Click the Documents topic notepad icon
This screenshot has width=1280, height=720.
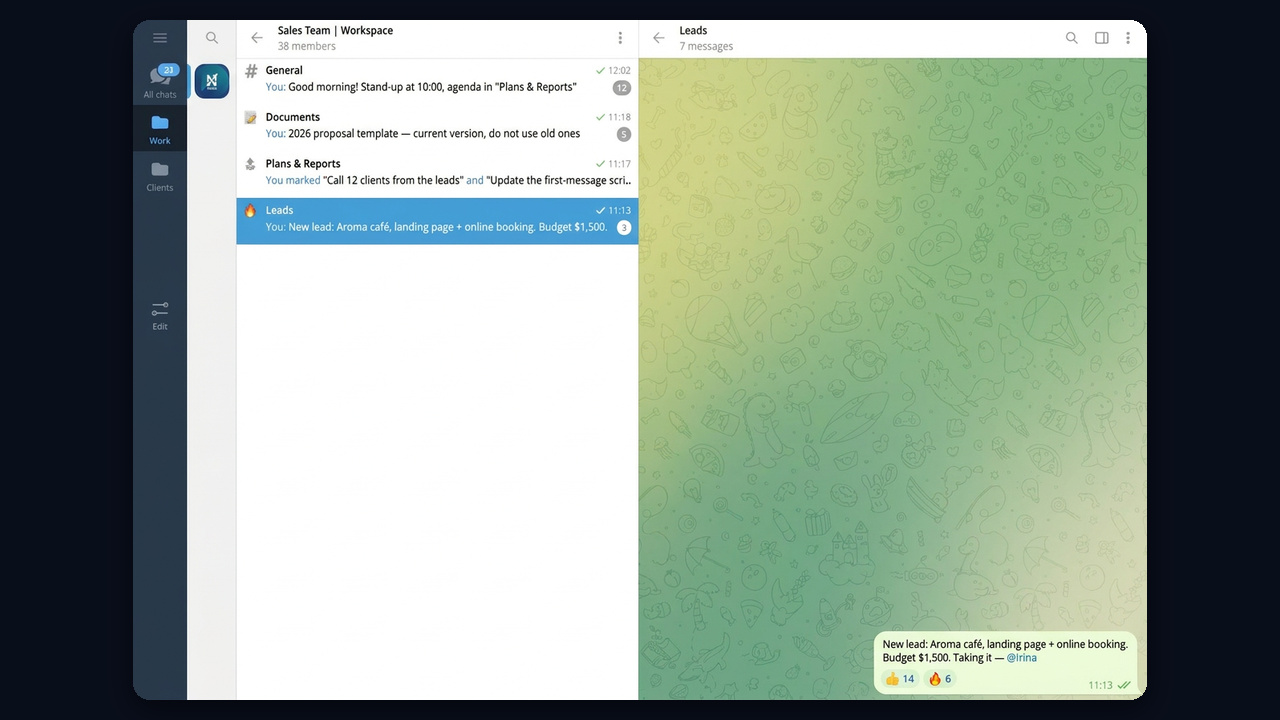[251, 117]
